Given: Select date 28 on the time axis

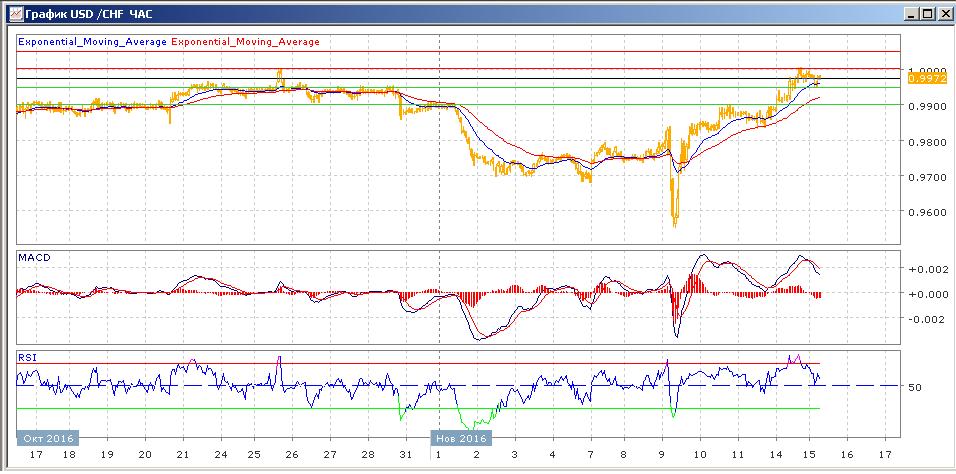Looking at the screenshot, I should [x=368, y=455].
